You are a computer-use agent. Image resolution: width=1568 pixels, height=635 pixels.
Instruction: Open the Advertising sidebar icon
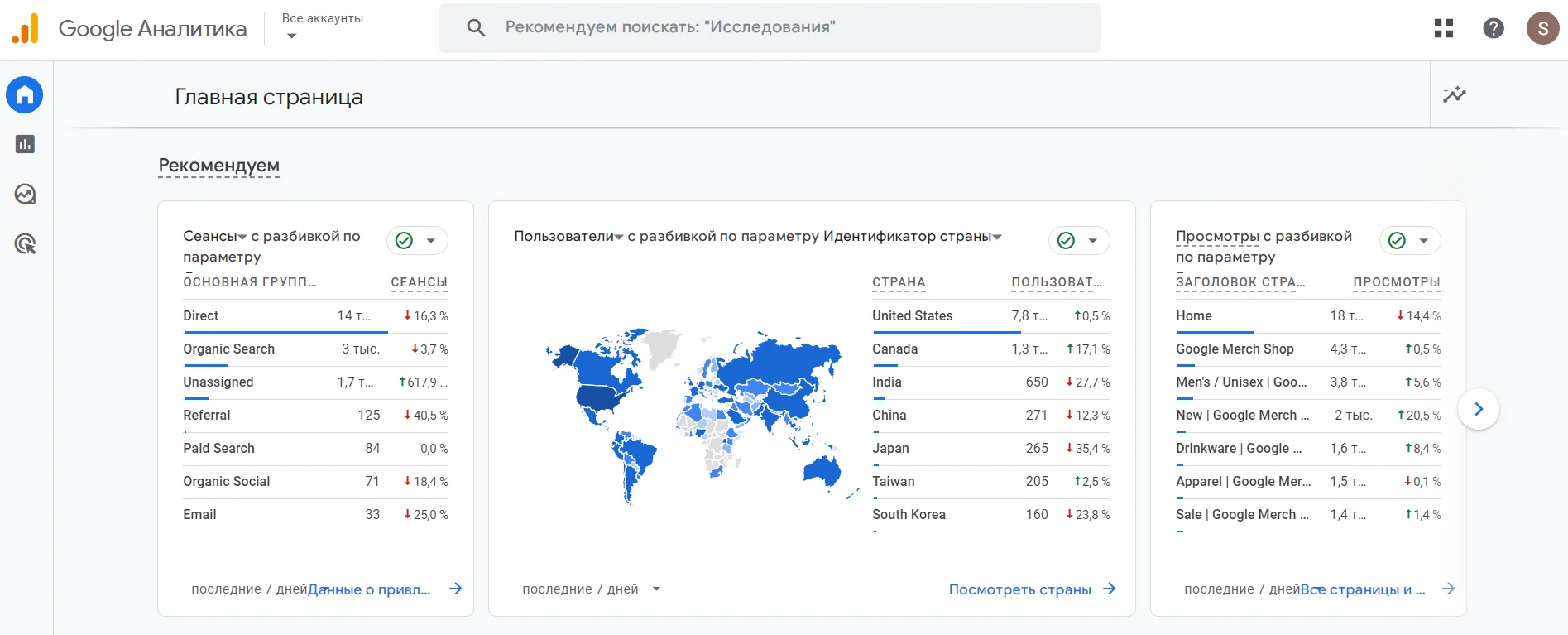click(25, 243)
